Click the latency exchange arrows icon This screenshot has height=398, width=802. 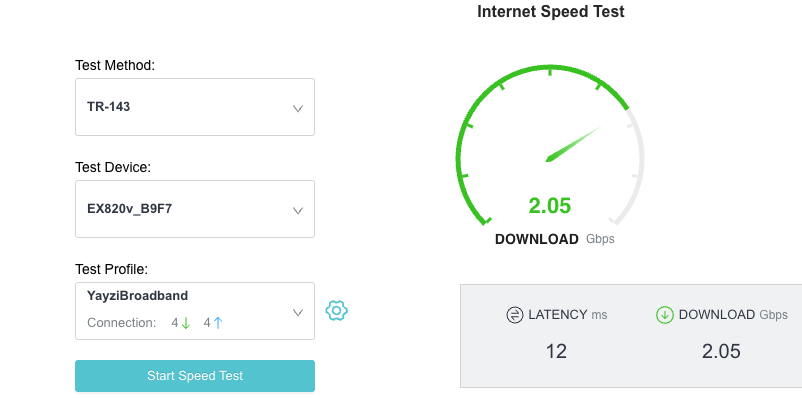coord(515,315)
